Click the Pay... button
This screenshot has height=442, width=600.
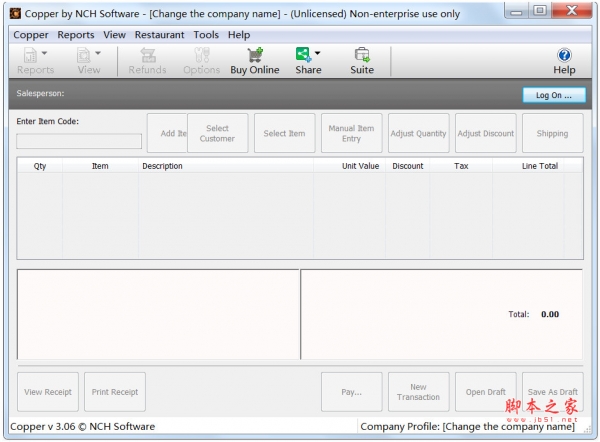351,392
